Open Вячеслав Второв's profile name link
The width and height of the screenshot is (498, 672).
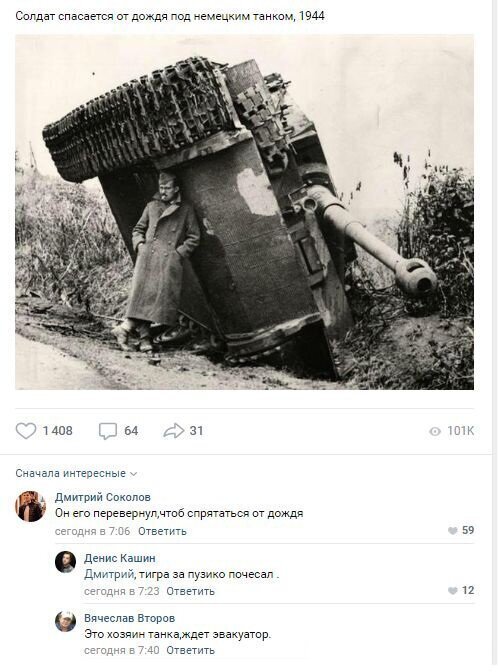pos(129,618)
